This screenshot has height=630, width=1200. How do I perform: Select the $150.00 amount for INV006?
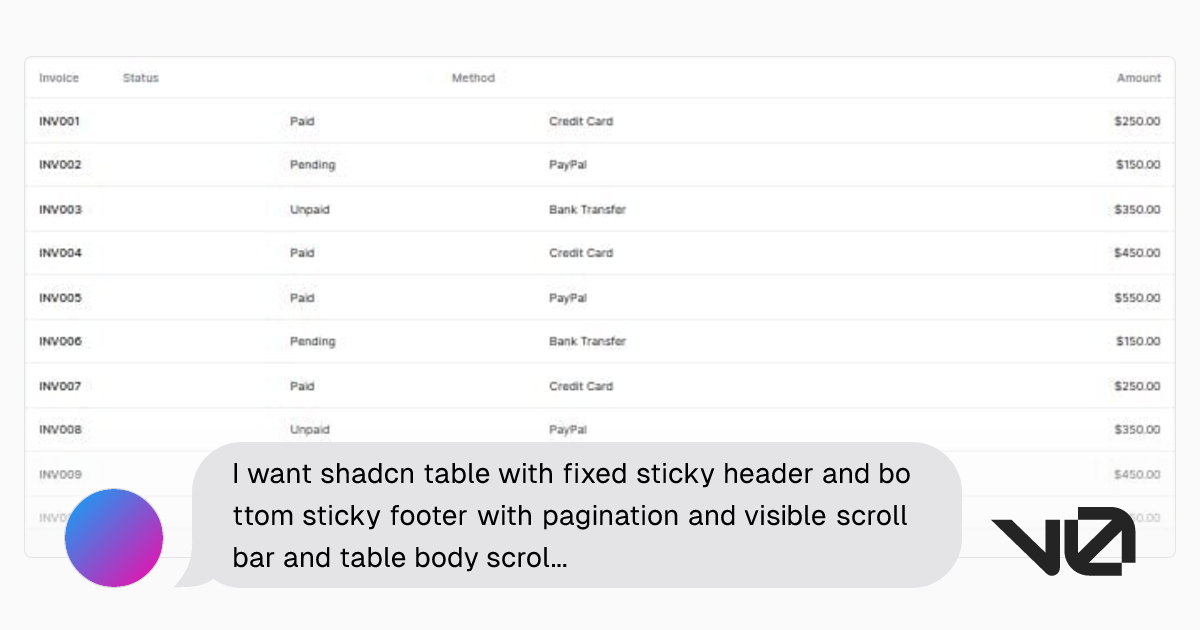[1137, 341]
